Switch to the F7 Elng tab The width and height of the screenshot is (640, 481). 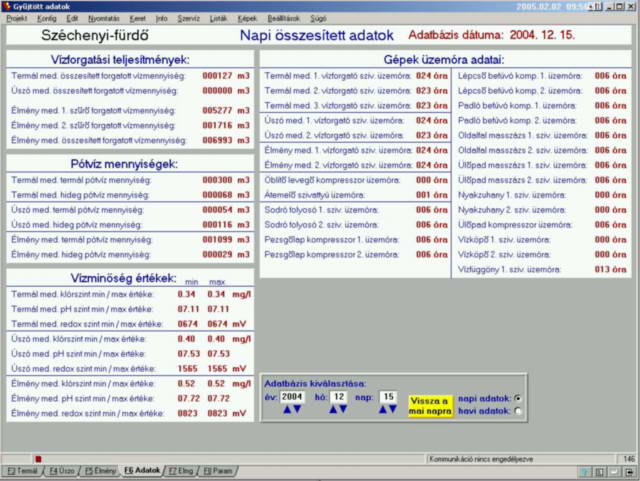coord(181,471)
